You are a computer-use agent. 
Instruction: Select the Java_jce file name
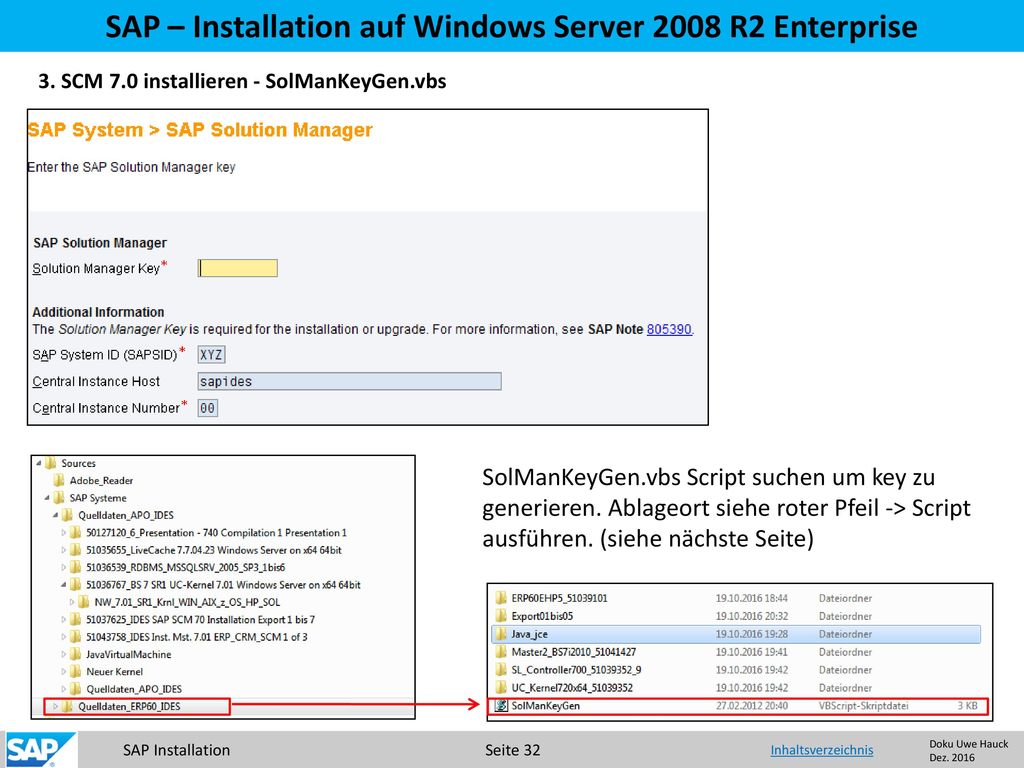point(529,634)
